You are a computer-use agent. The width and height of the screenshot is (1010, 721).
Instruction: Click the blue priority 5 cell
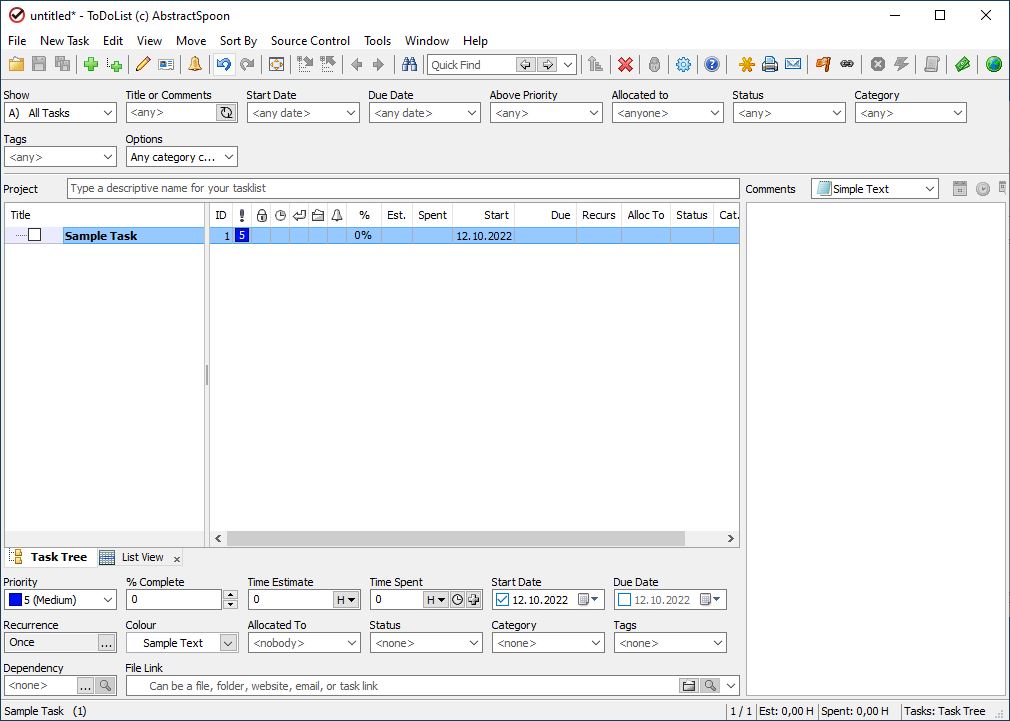pyautogui.click(x=242, y=235)
